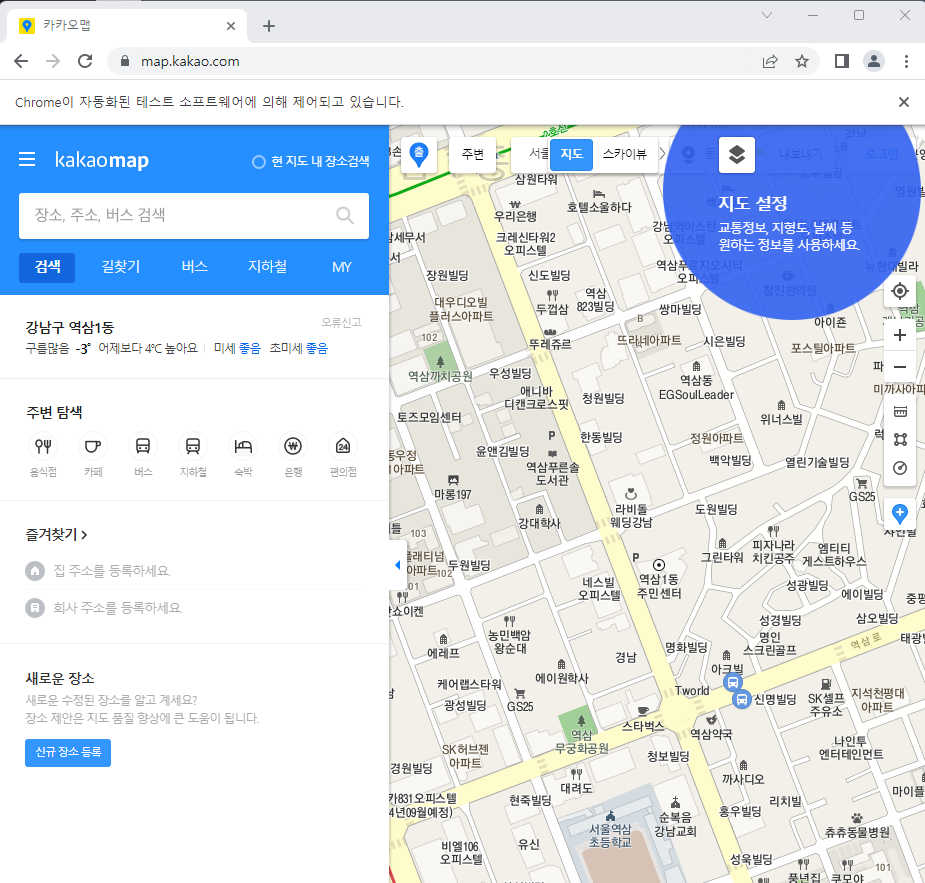Switch map type to 지도
The image size is (925, 883).
[x=571, y=154]
